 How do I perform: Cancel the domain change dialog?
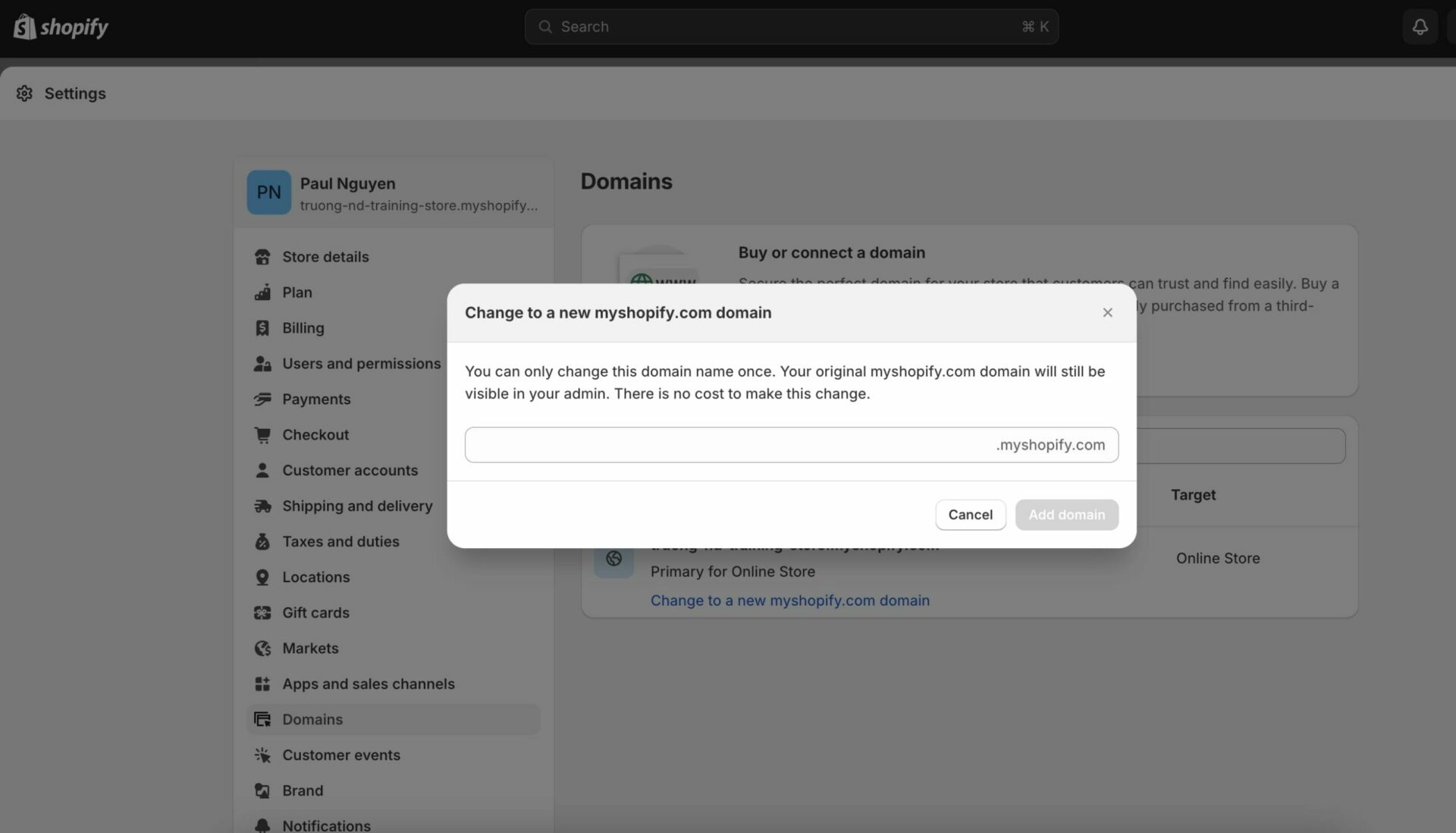pyautogui.click(x=970, y=515)
